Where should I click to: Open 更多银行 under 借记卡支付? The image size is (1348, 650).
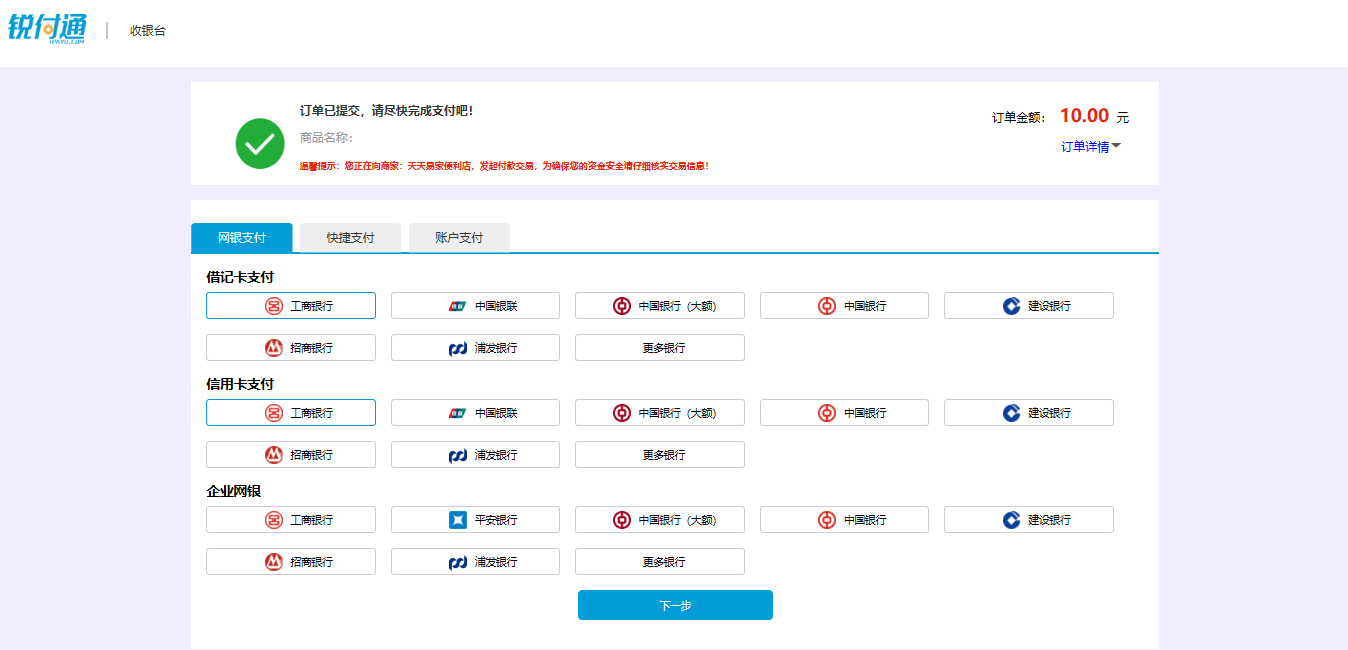coord(660,348)
